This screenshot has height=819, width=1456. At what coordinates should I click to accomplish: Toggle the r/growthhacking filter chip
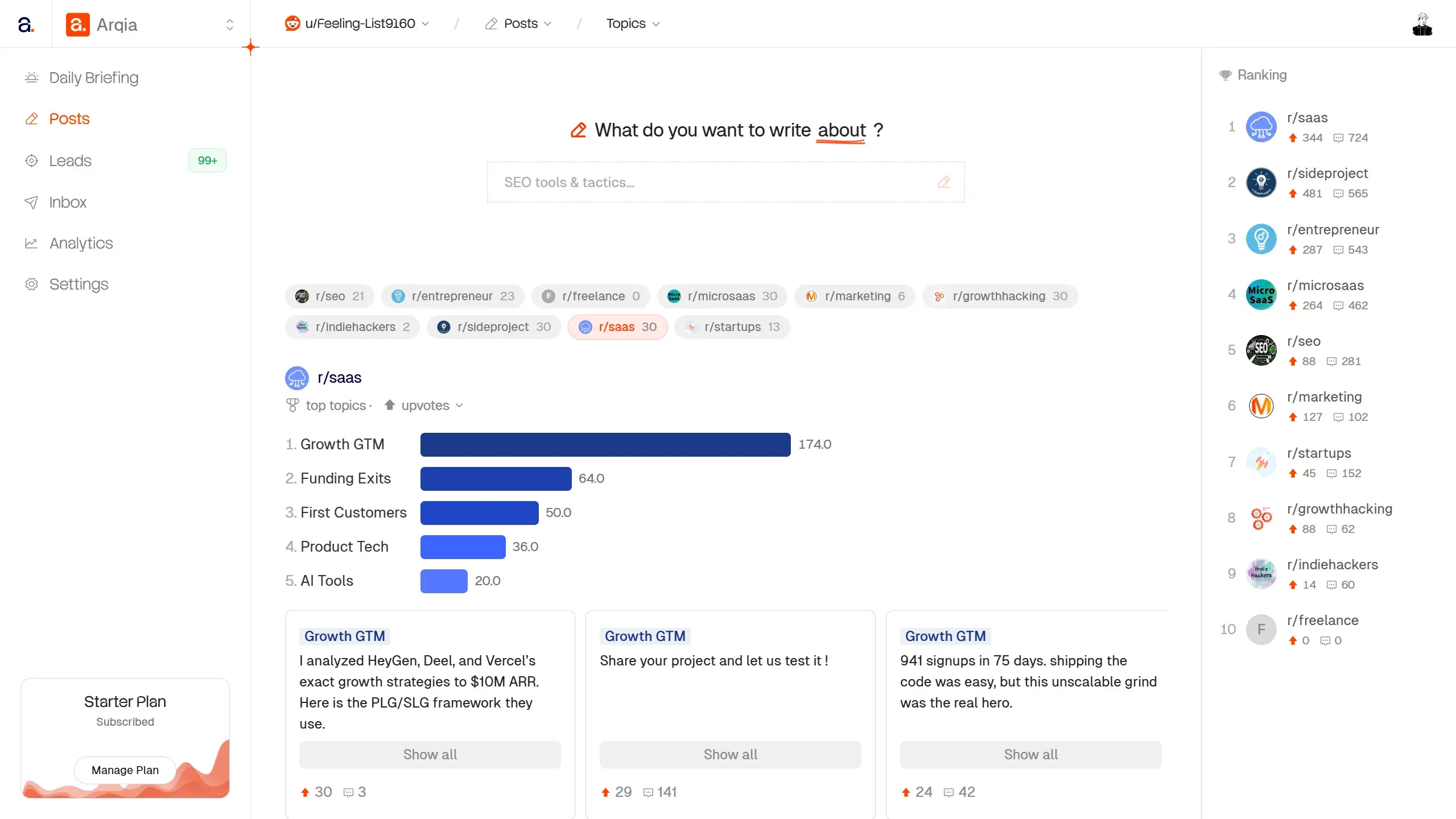(x=1000, y=296)
